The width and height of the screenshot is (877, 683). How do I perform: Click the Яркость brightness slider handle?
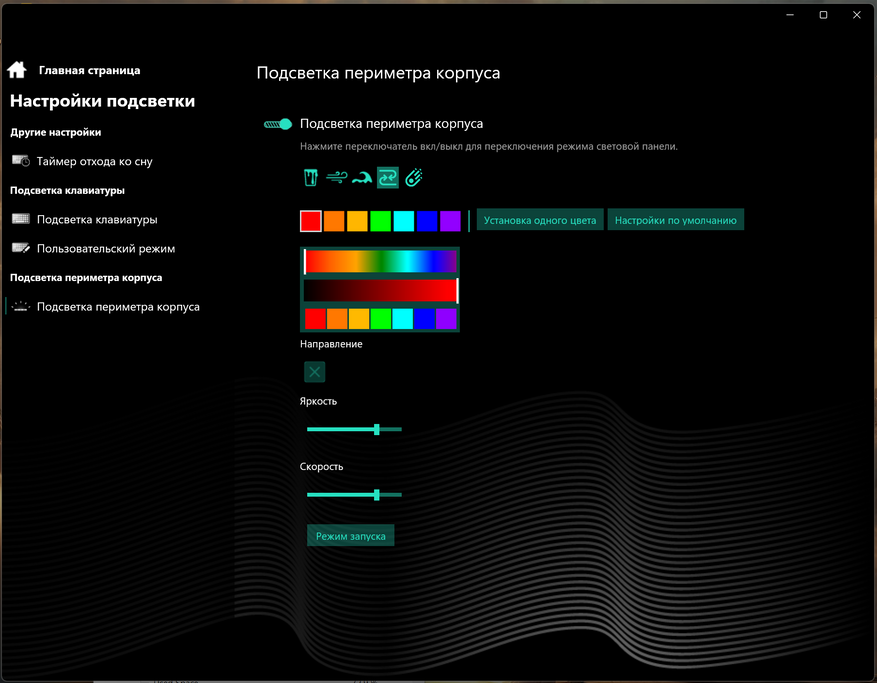click(x=377, y=429)
